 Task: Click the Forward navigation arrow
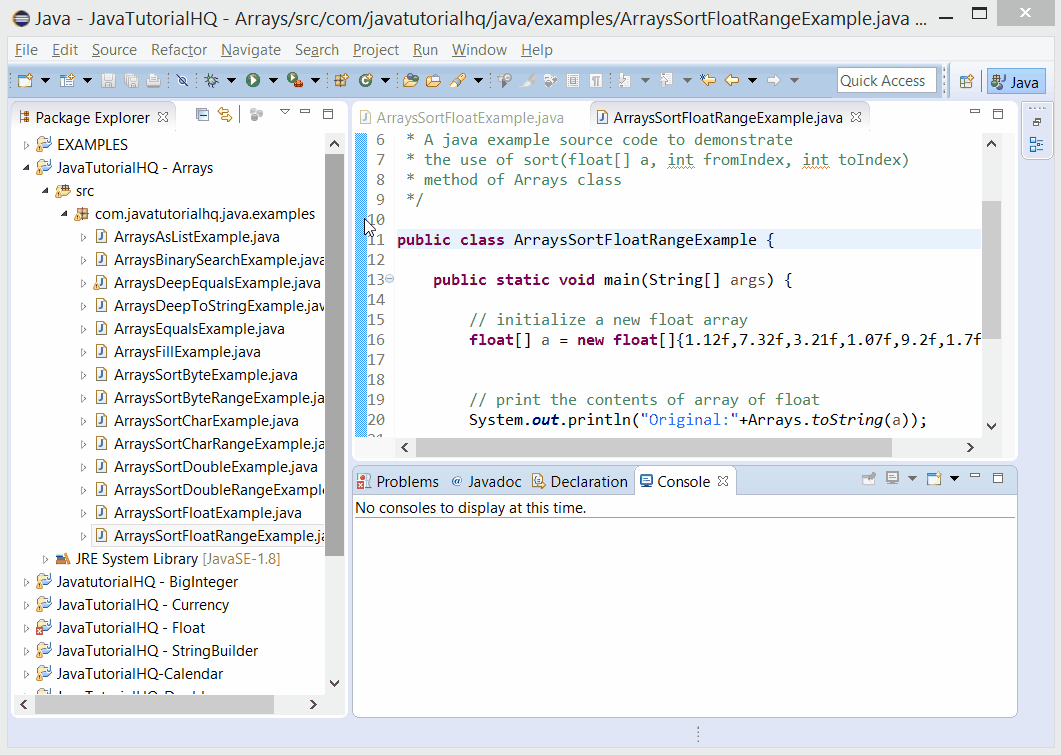pos(773,81)
